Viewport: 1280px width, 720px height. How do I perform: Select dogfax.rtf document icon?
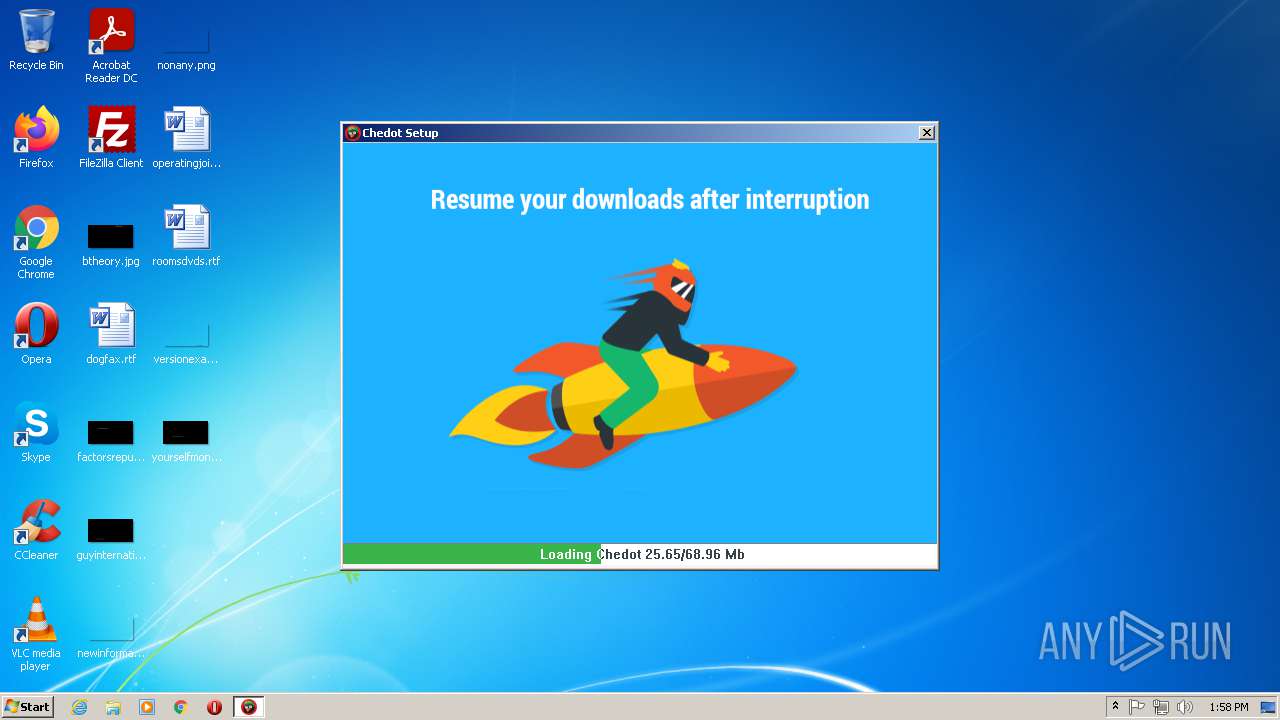(111, 334)
